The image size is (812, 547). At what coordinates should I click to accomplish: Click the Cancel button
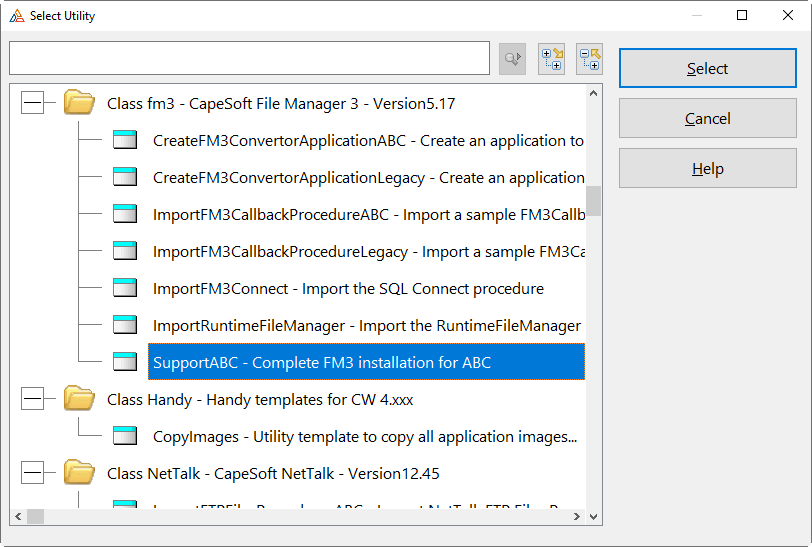click(x=707, y=119)
